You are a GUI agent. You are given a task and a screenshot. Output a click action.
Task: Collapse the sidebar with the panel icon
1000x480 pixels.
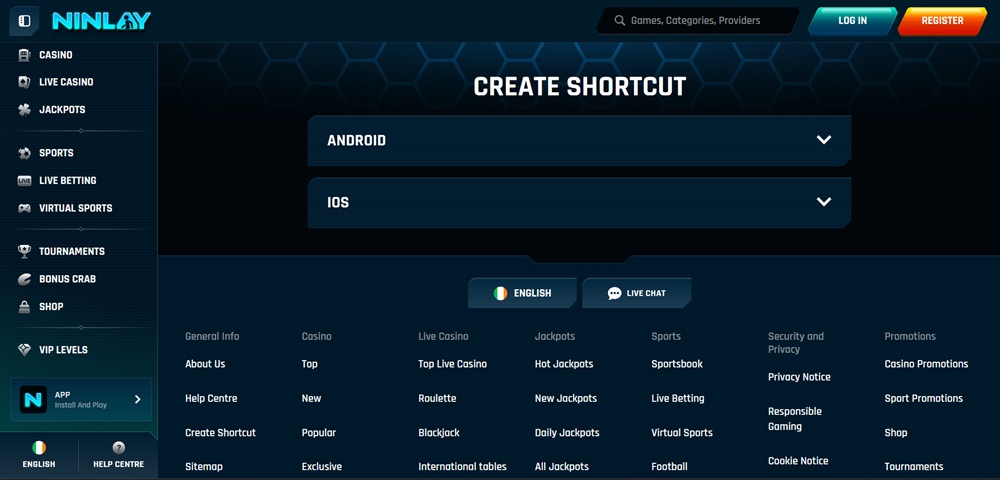pos(24,21)
